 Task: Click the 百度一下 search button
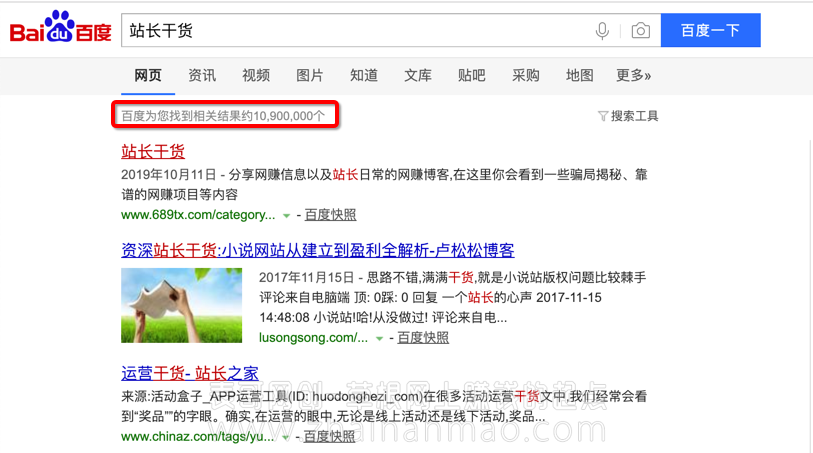(710, 30)
